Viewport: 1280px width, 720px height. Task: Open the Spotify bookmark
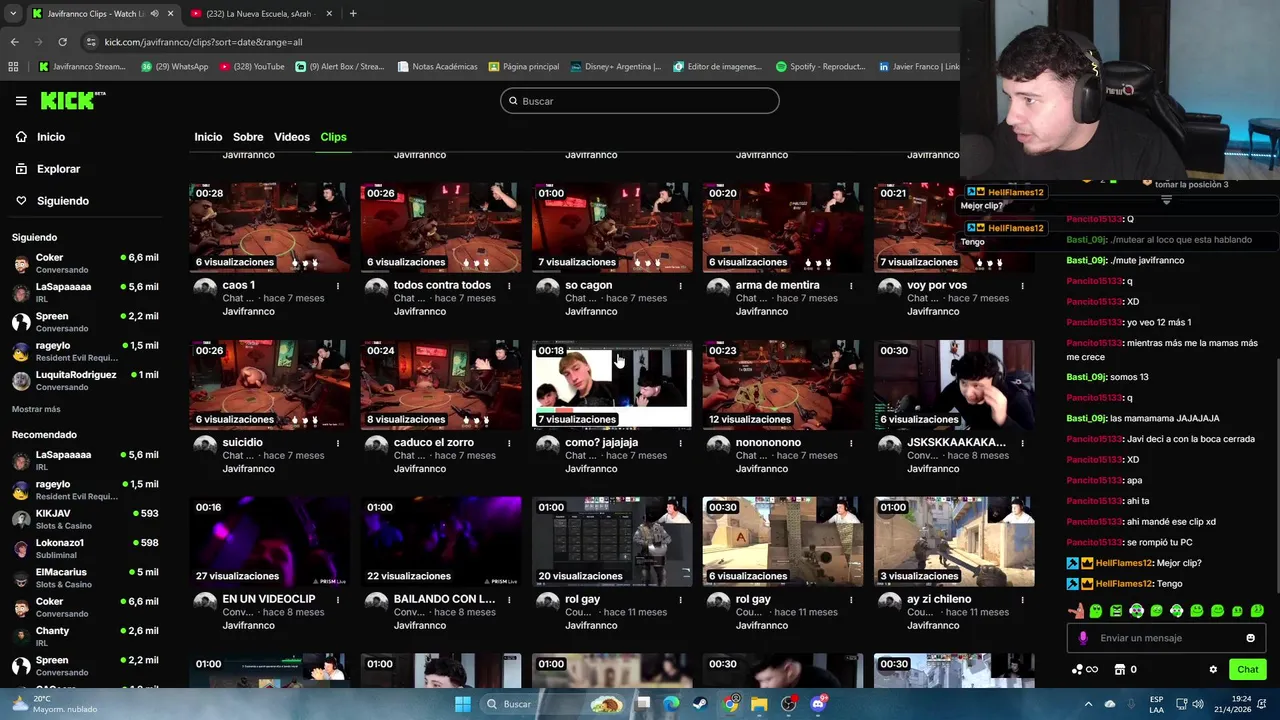pyautogui.click(x=820, y=67)
